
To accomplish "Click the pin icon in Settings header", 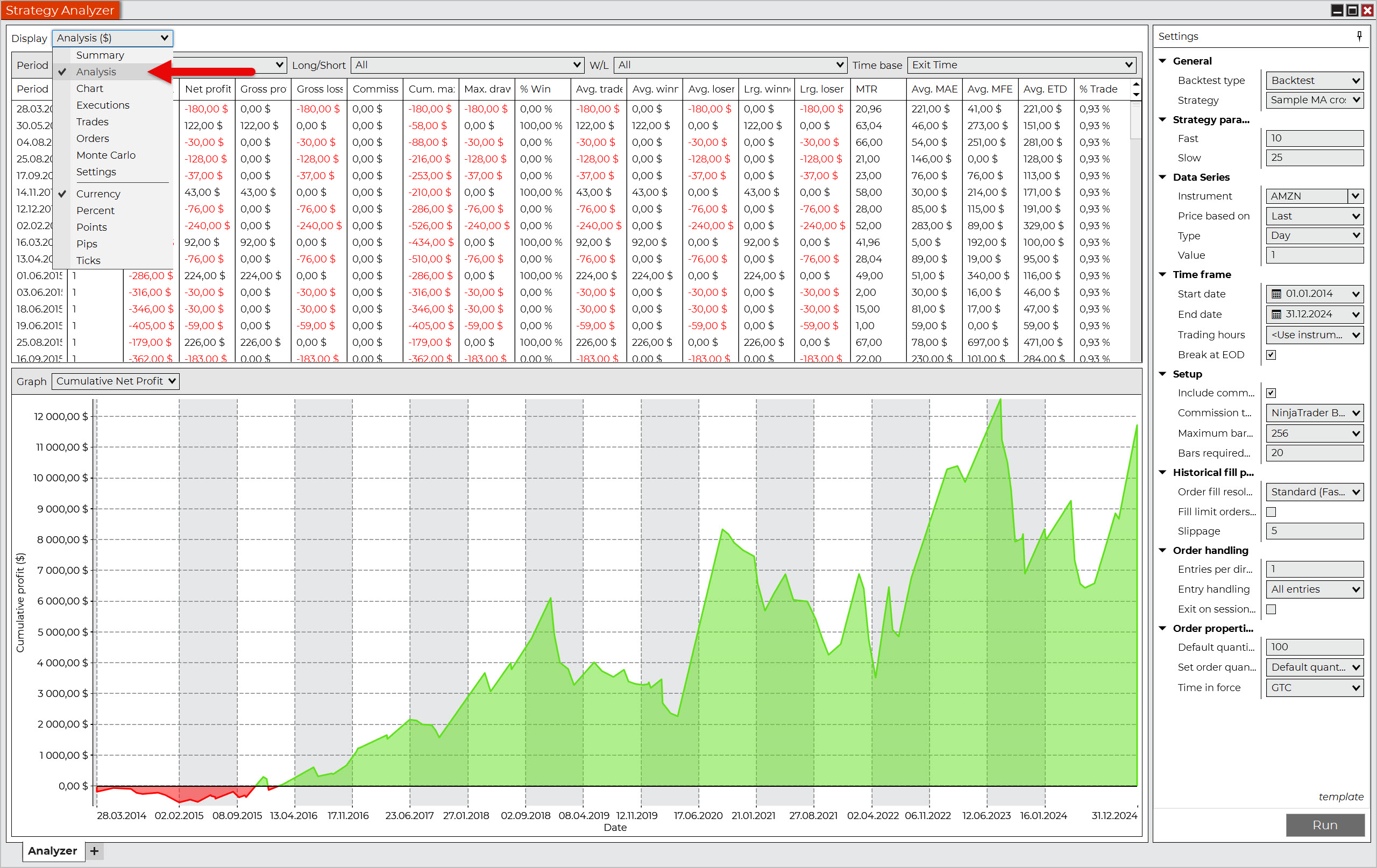I will (1359, 36).
